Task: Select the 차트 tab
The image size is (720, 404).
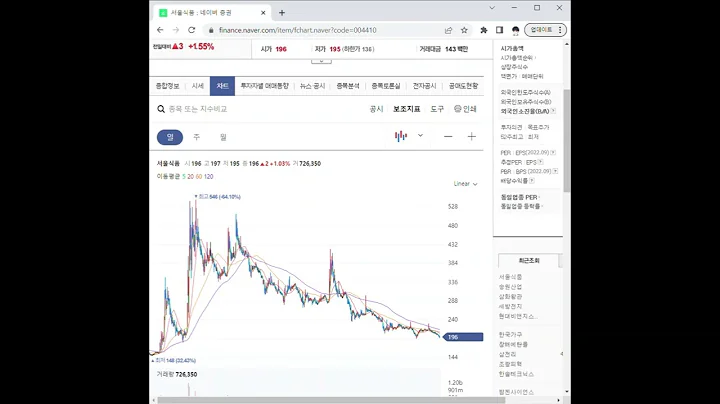Action: tap(222, 86)
